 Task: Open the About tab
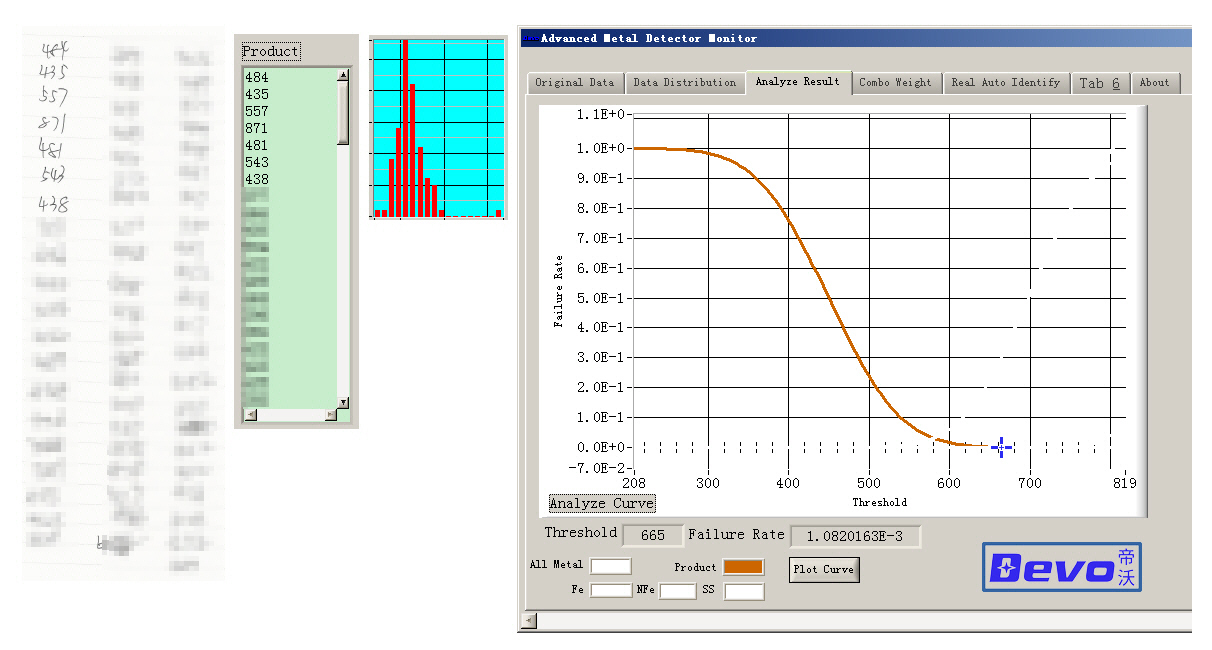[1155, 83]
